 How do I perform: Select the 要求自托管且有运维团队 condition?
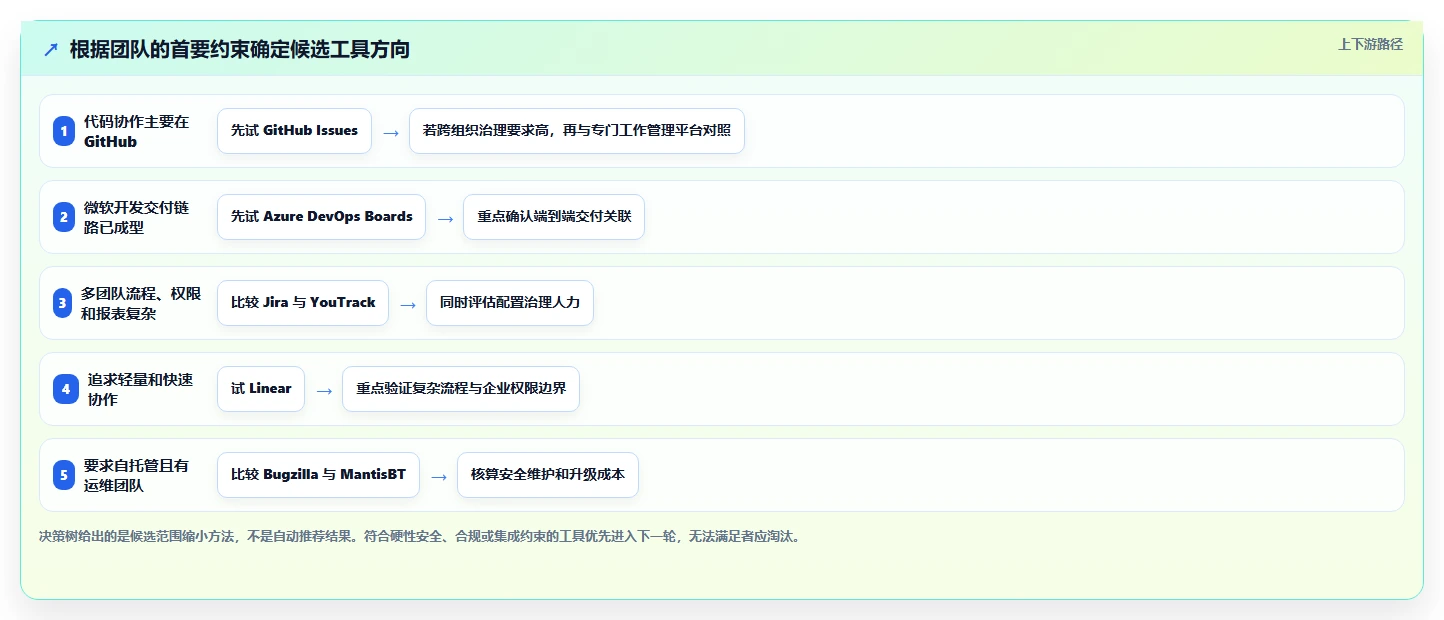137,475
